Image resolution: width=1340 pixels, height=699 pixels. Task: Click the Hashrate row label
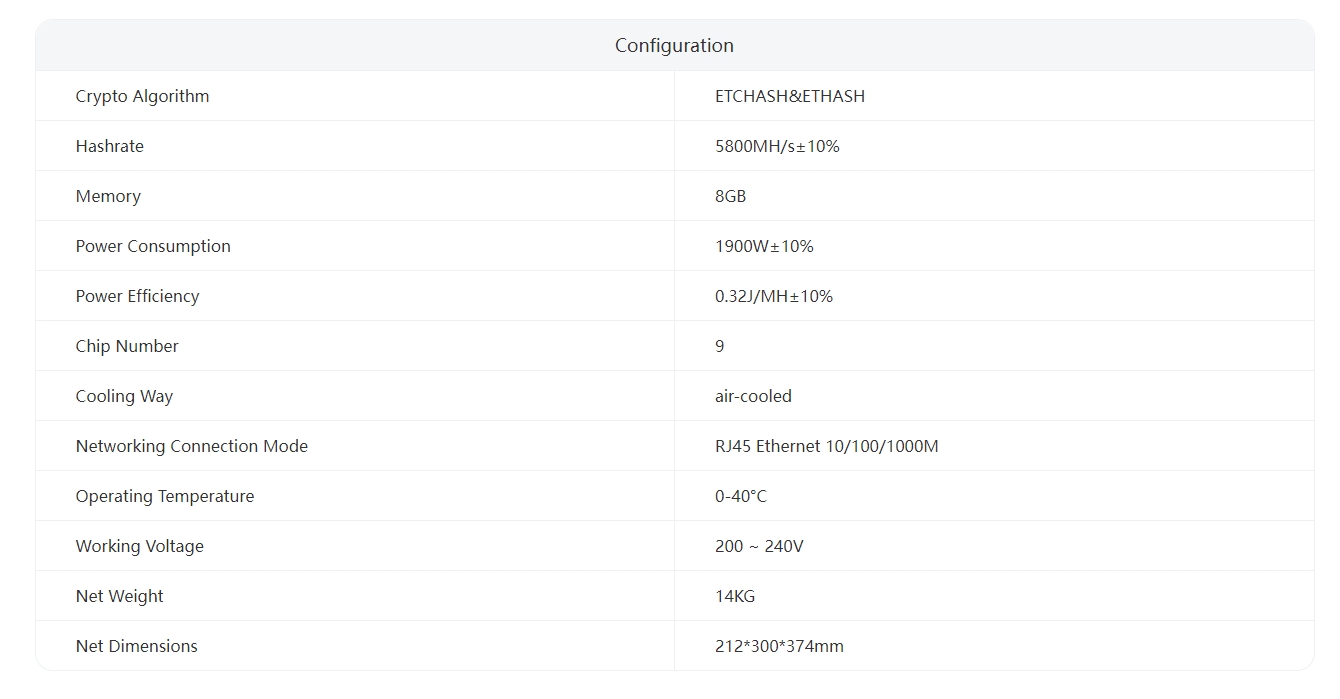pyautogui.click(x=109, y=146)
